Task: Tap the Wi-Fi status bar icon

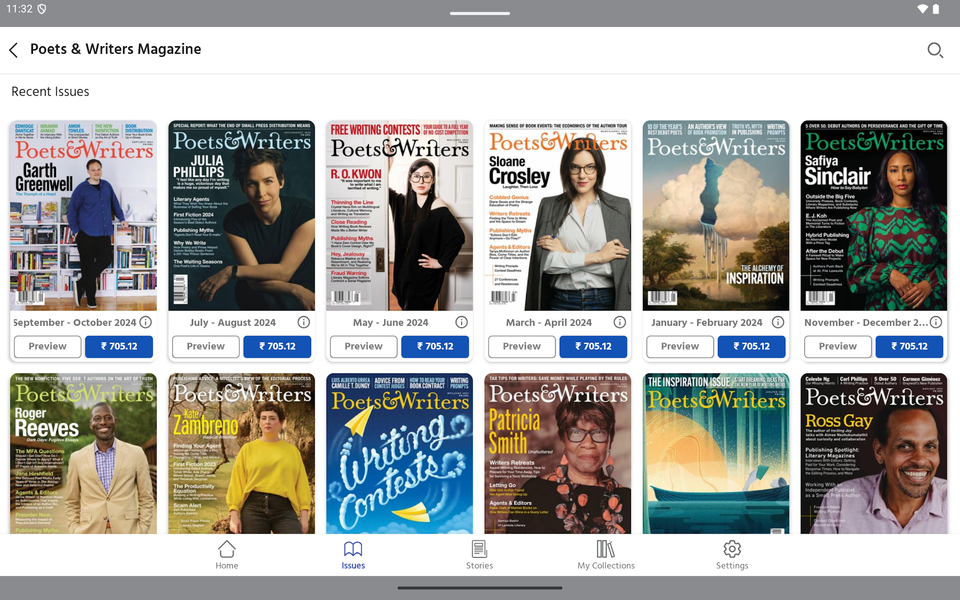Action: [922, 9]
